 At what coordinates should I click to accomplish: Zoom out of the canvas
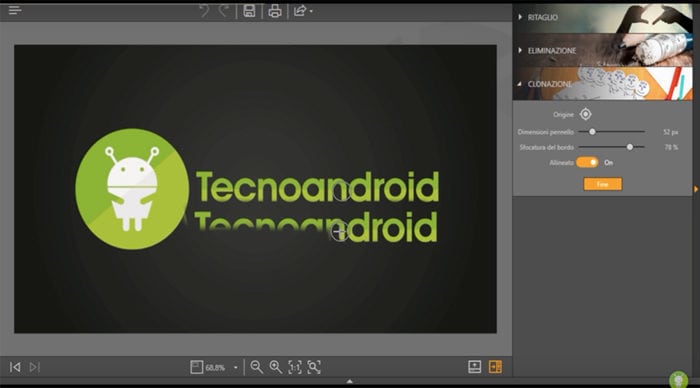pos(256,367)
